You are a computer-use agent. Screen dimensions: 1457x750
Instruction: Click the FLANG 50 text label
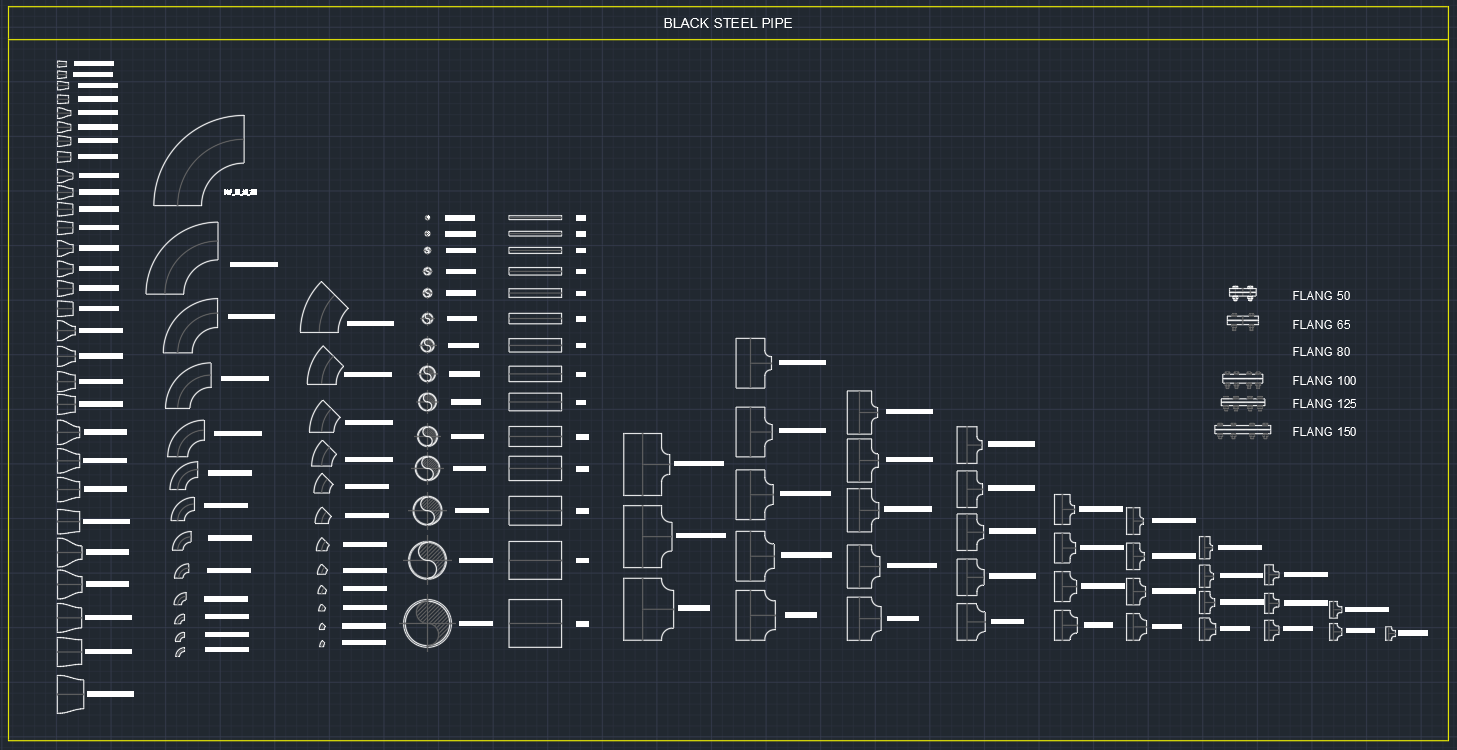(1321, 296)
